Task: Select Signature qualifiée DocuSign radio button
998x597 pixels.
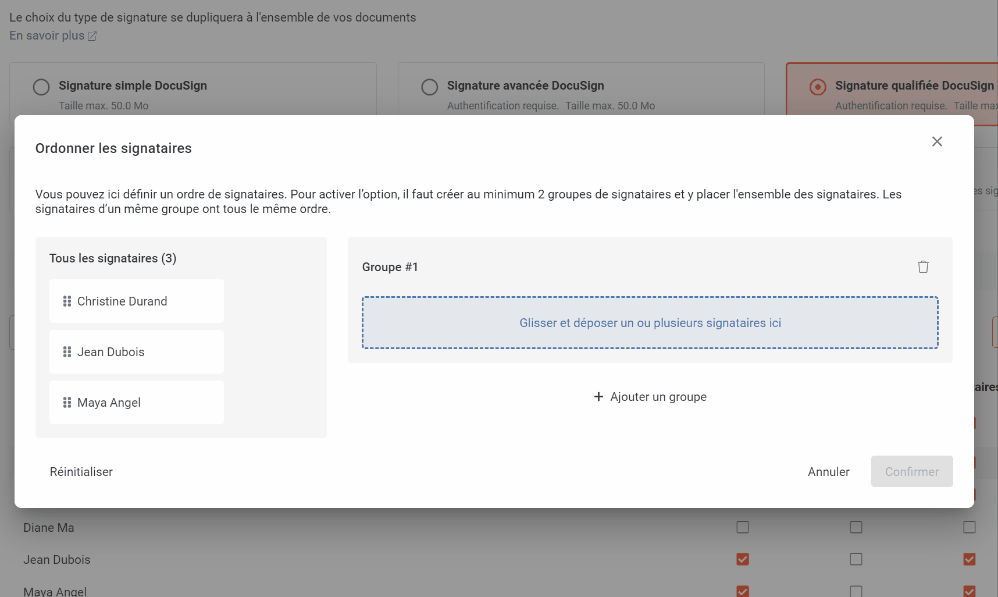Action: pos(817,87)
